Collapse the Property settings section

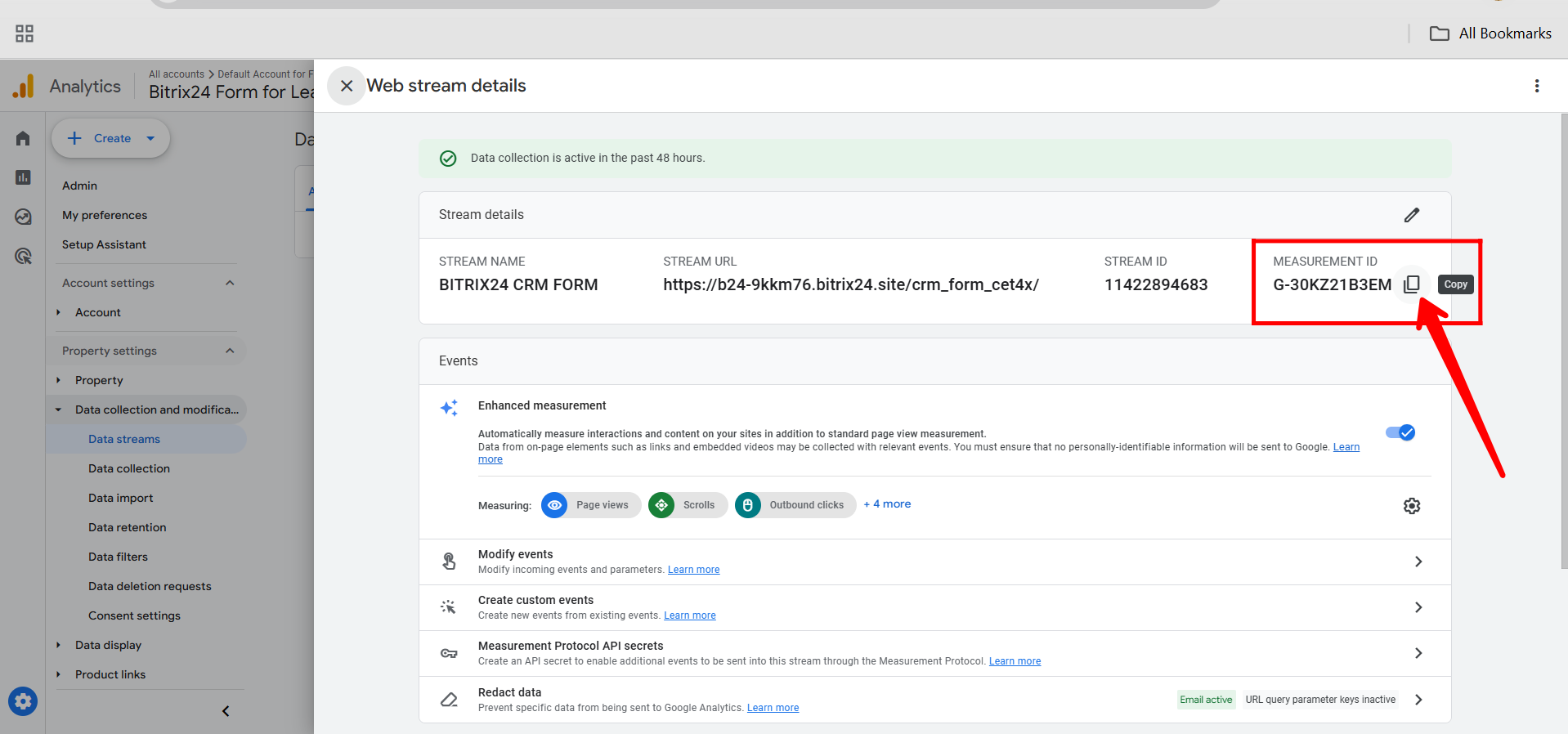(230, 351)
